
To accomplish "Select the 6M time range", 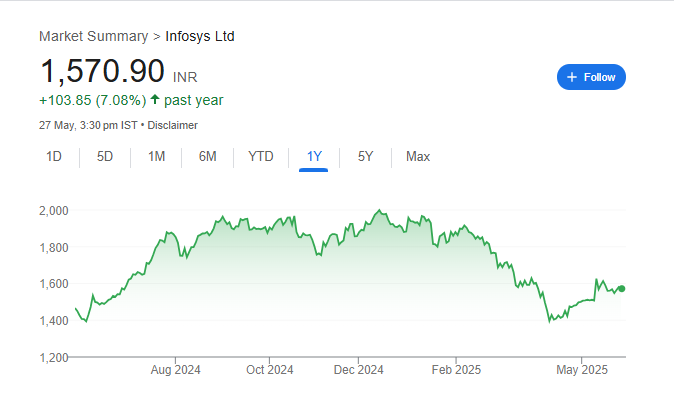I will pos(208,156).
